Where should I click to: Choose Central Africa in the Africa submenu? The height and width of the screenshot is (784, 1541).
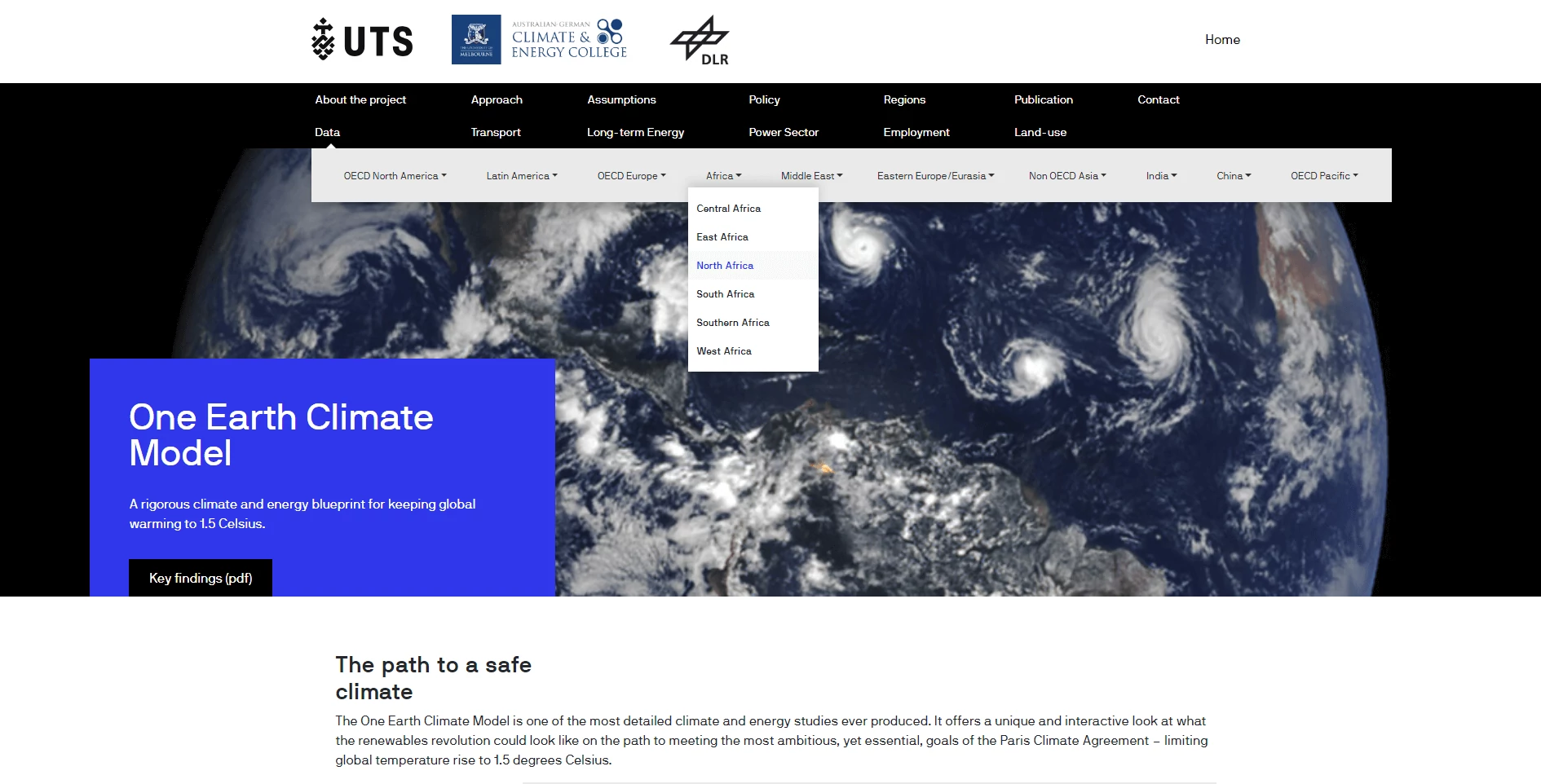728,208
